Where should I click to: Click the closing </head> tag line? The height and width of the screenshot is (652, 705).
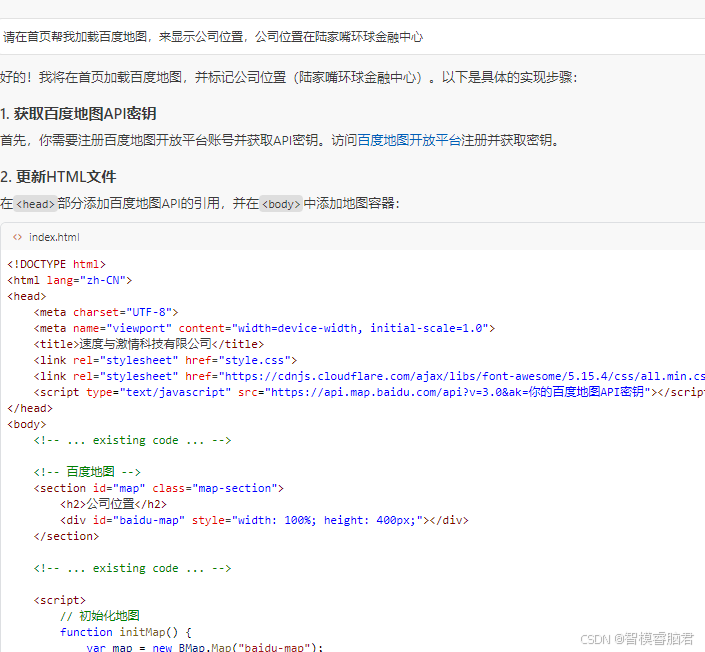coord(30,408)
